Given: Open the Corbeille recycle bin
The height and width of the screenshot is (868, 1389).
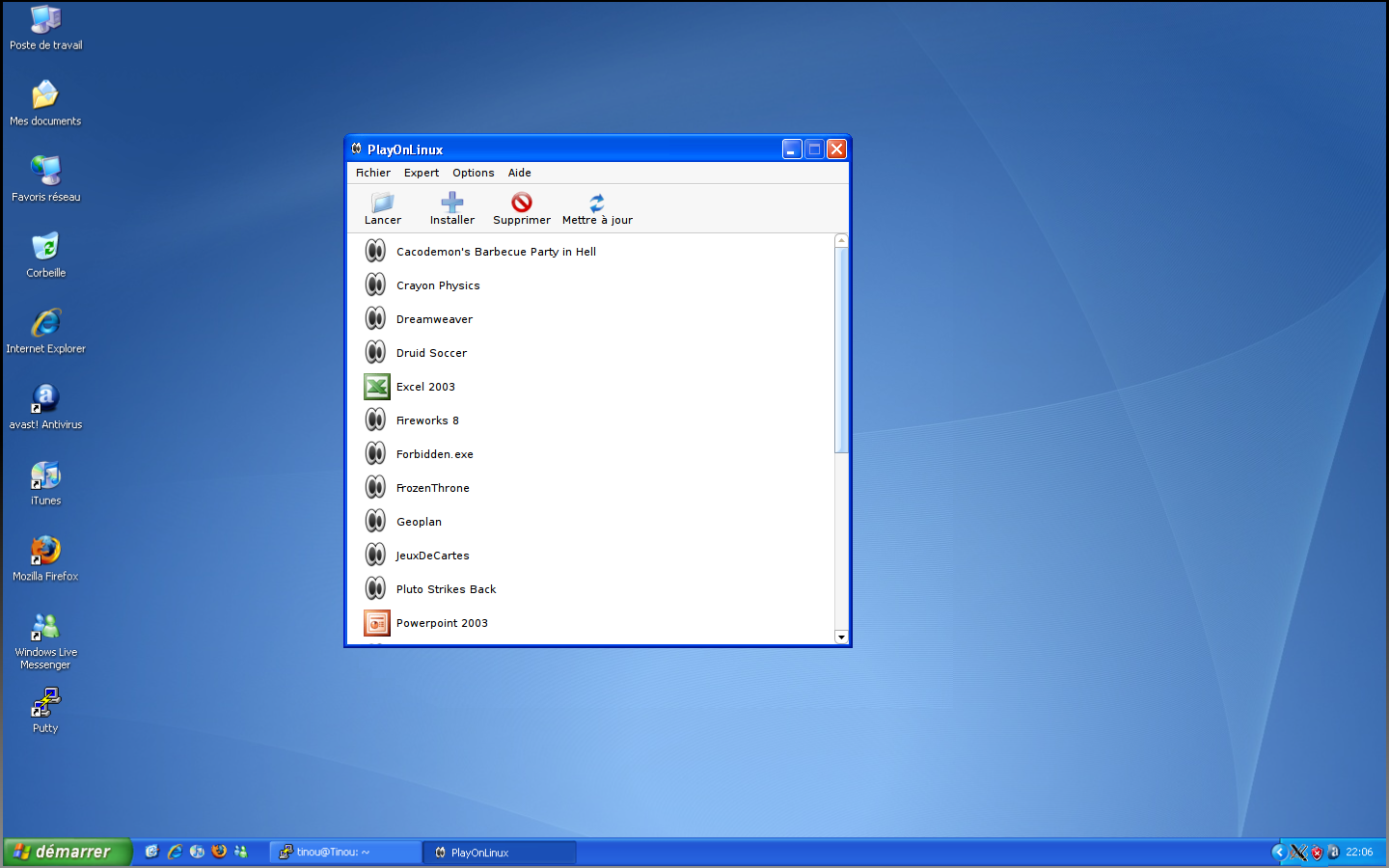Looking at the screenshot, I should [45, 248].
